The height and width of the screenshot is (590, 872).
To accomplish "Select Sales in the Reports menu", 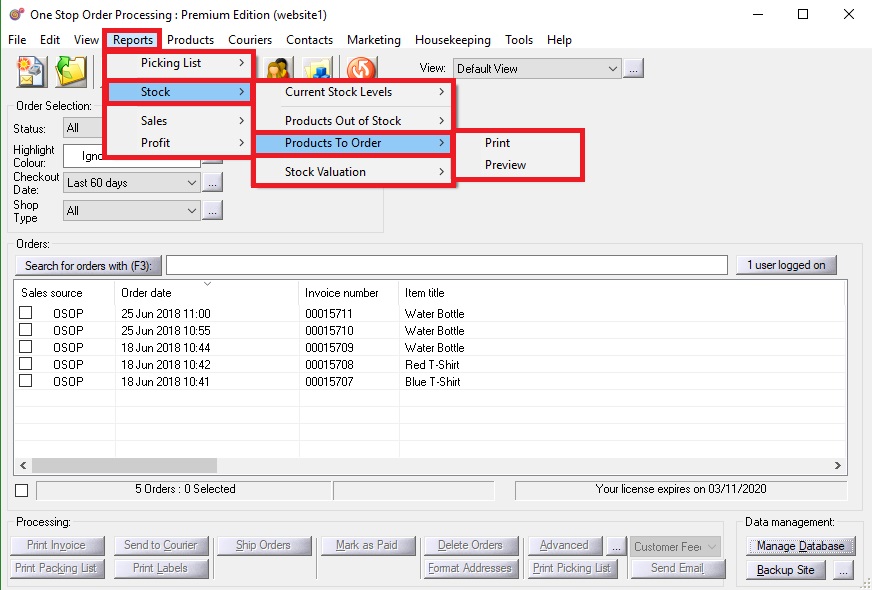I will point(179,121).
